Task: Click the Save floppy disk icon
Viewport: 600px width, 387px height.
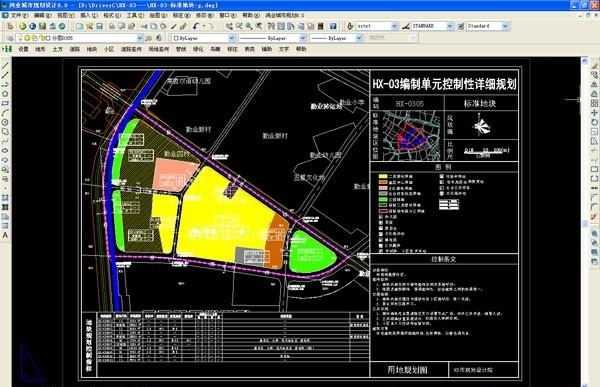Action: [99, 26]
